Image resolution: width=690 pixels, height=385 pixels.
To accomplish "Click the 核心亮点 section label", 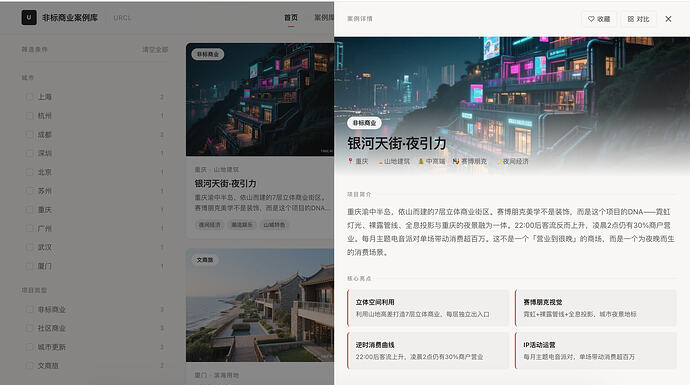I will click(x=359, y=279).
